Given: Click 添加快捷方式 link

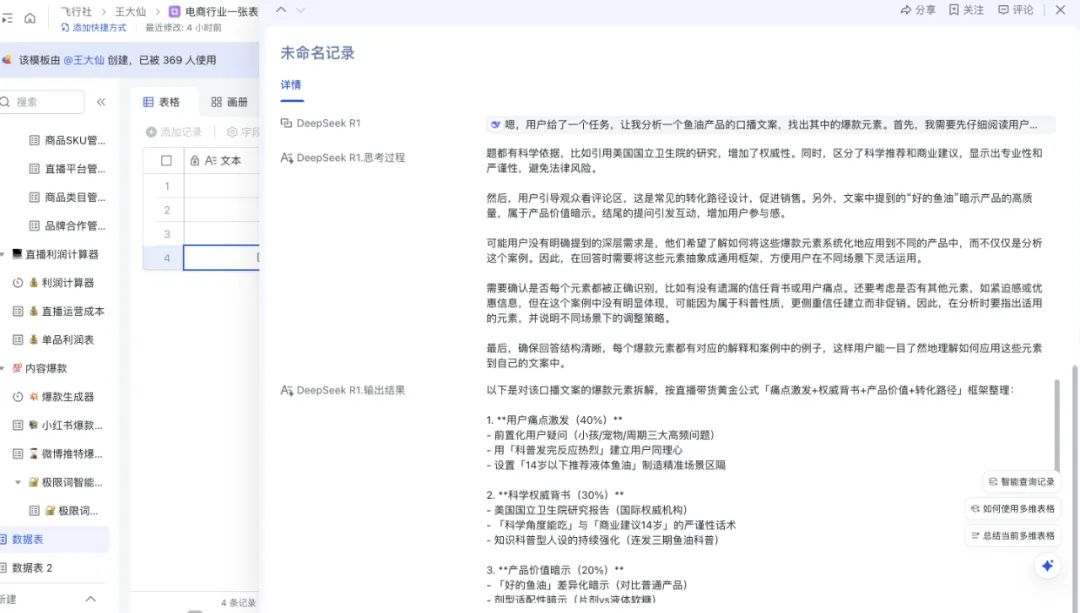Looking at the screenshot, I should click(94, 28).
